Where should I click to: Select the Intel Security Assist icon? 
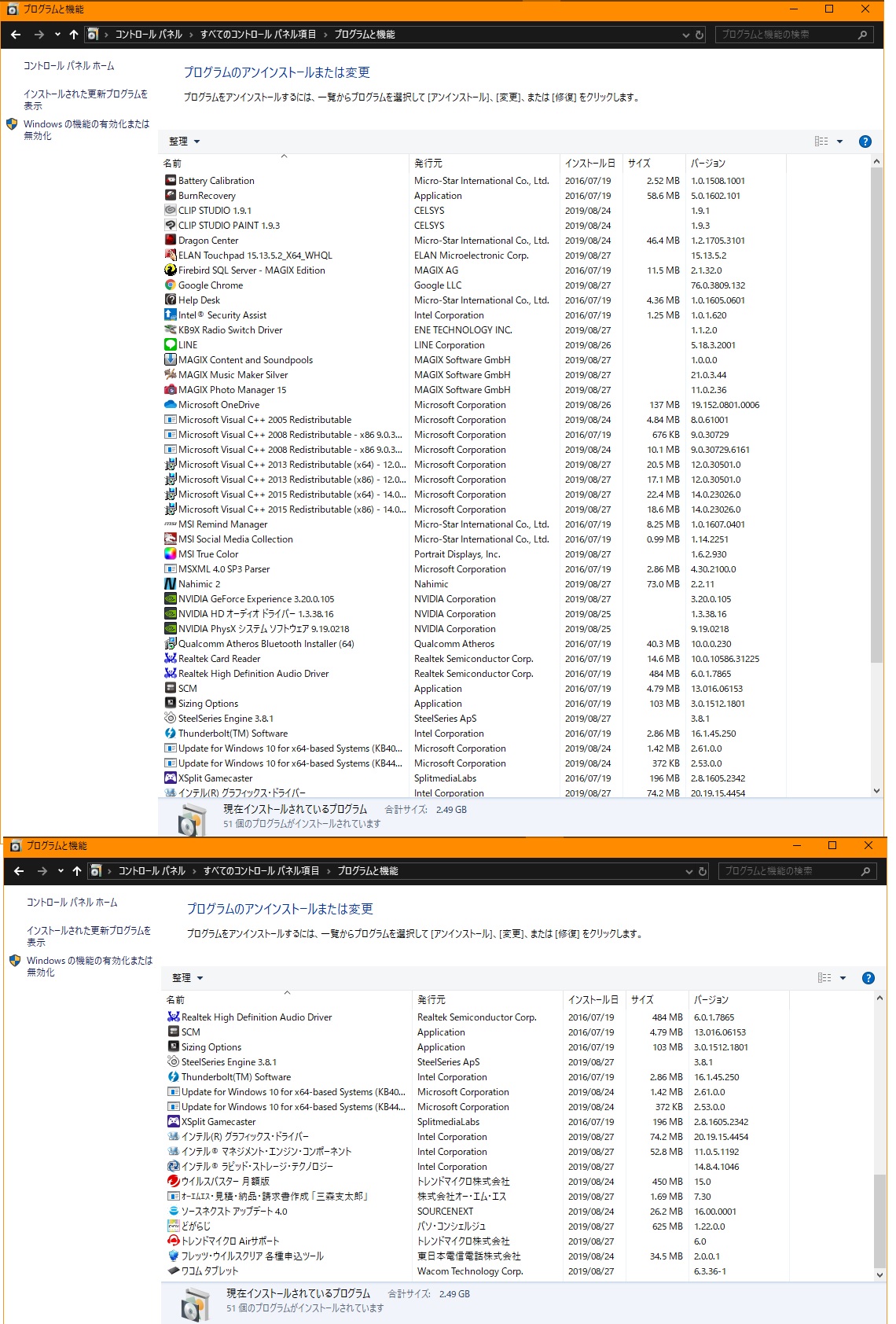tap(170, 315)
